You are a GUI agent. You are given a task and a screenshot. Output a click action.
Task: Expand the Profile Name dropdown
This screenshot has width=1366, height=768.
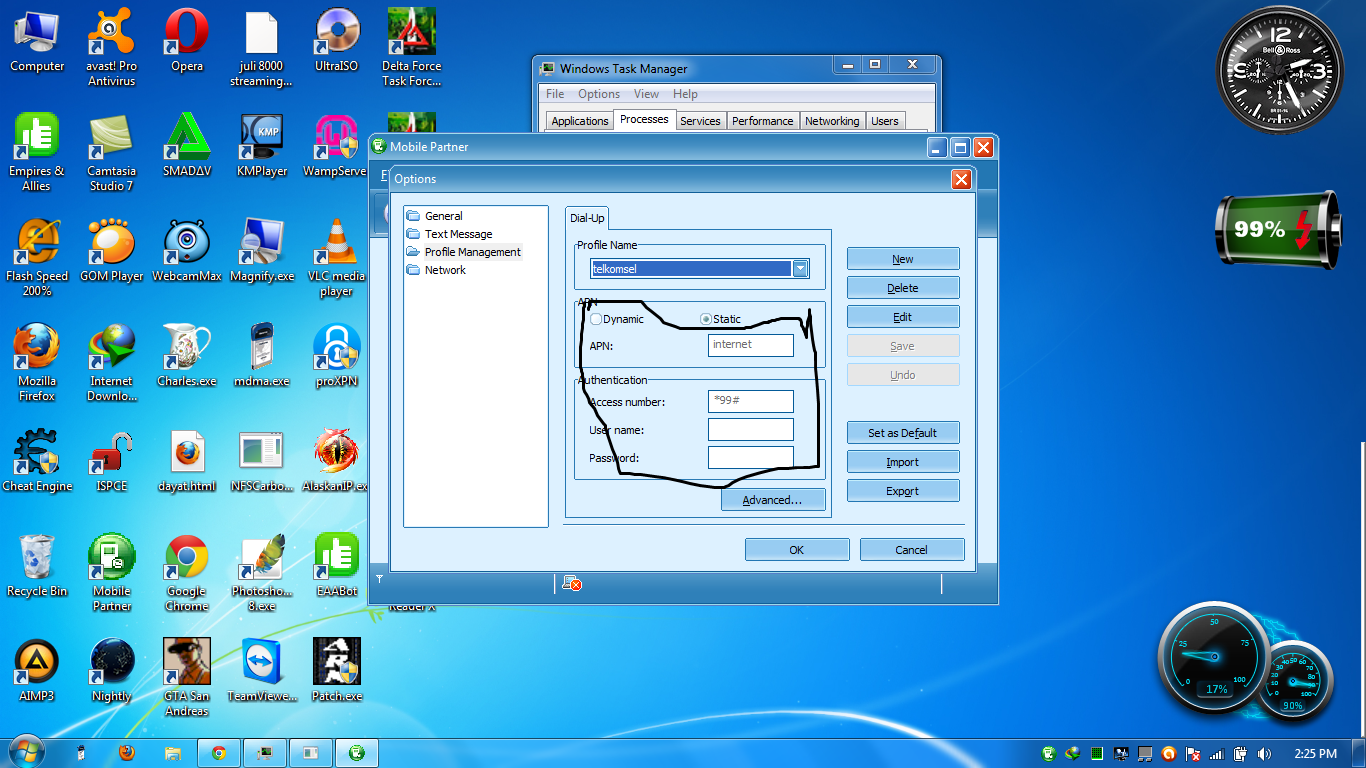point(800,268)
